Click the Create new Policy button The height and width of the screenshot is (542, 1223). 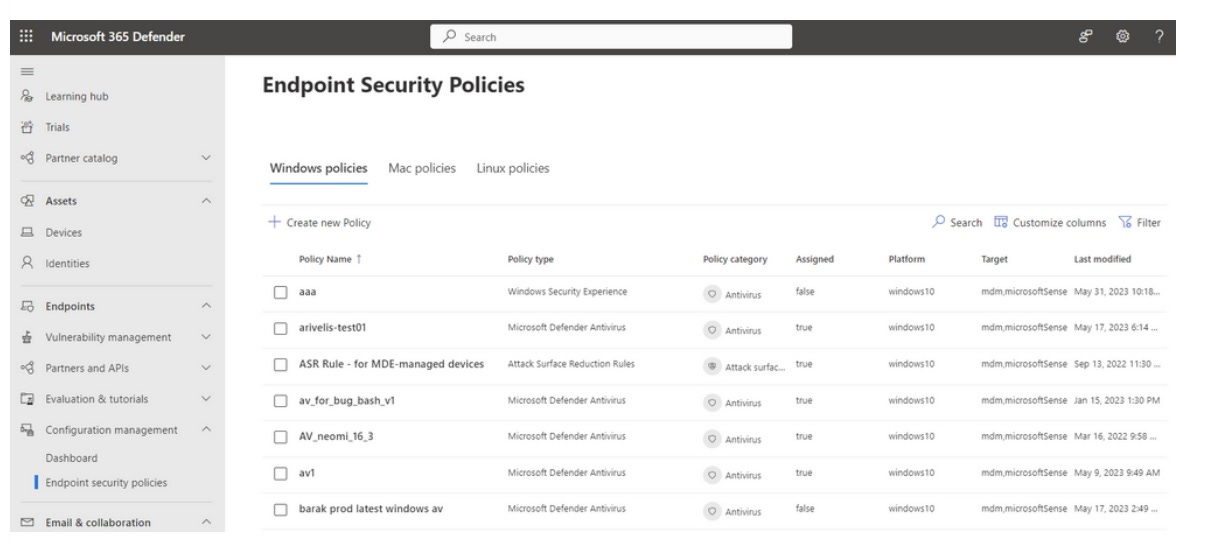[x=321, y=223]
